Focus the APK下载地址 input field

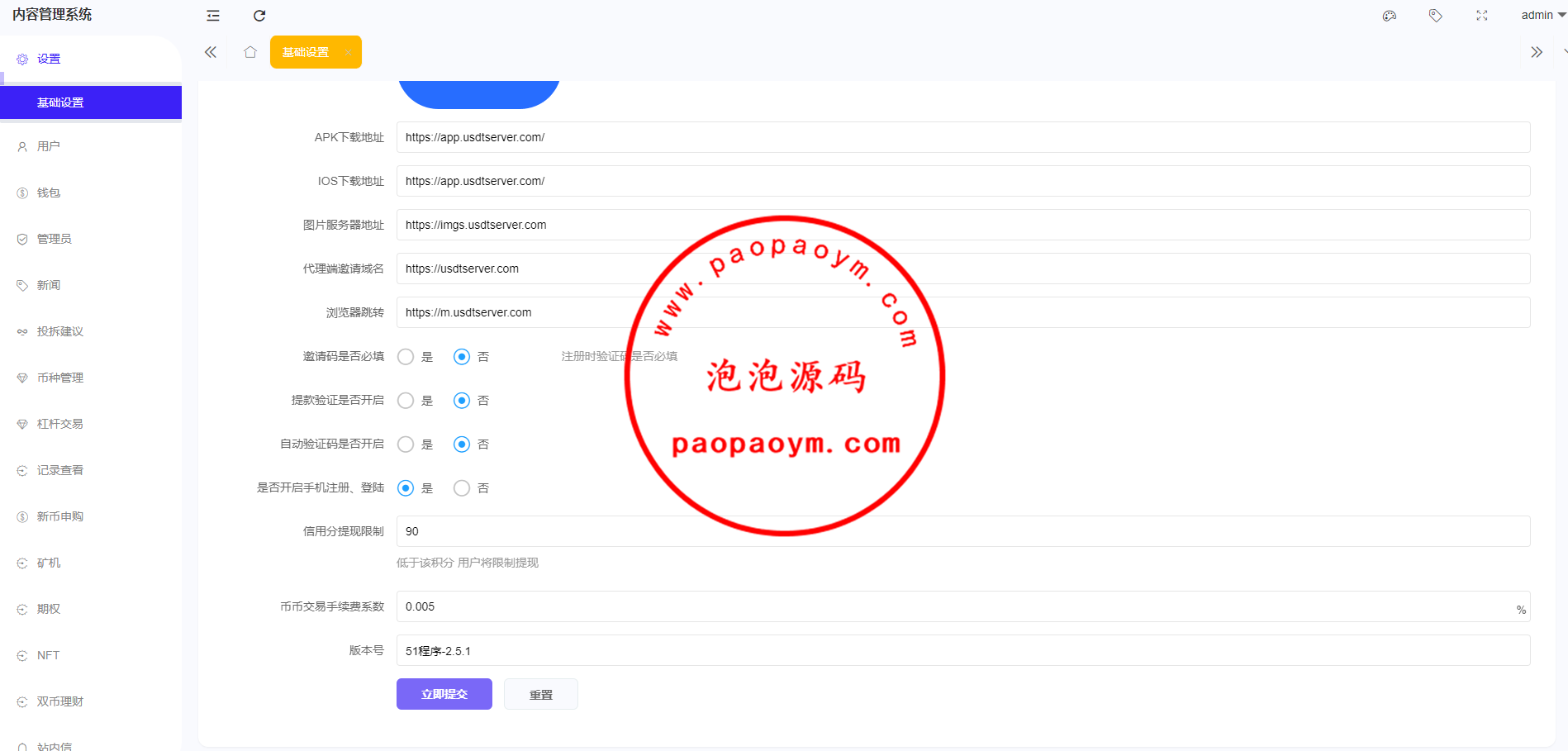click(x=963, y=137)
